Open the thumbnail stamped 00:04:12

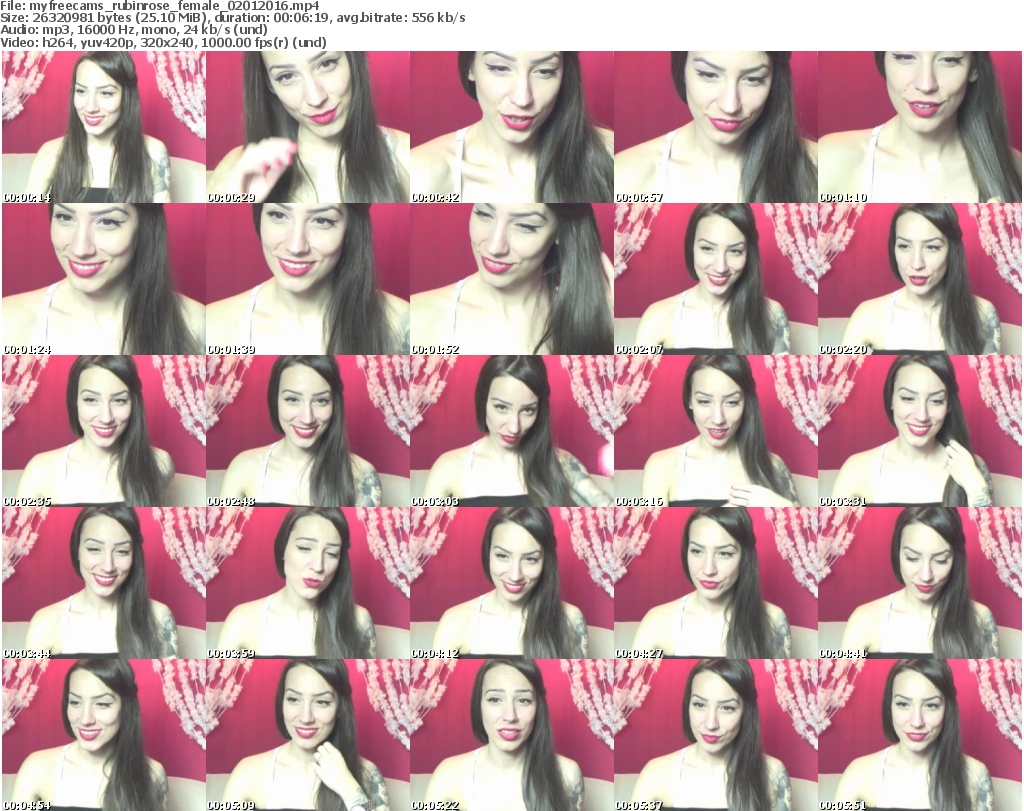coord(512,582)
